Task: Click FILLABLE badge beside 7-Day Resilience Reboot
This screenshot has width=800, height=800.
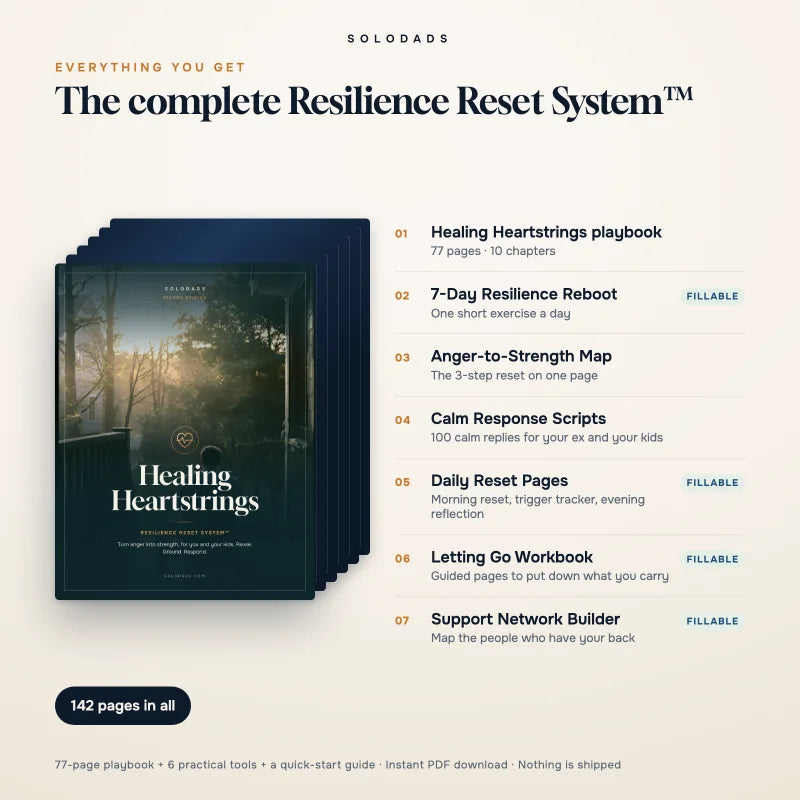Action: pos(712,296)
